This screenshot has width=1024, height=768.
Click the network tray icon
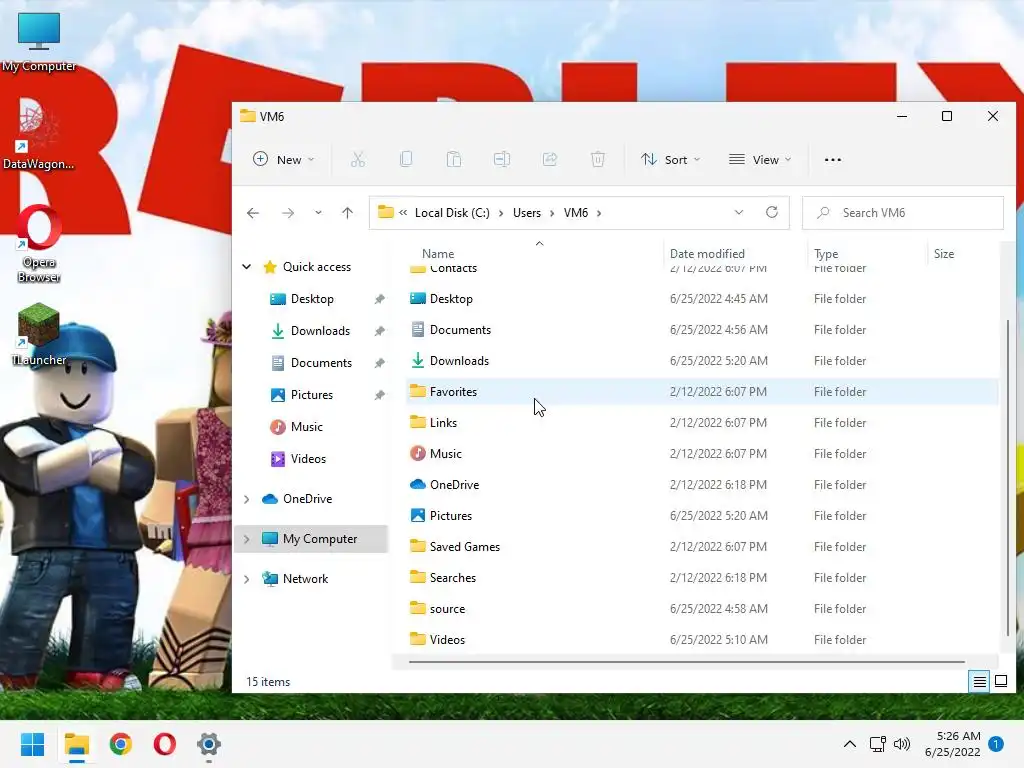(877, 744)
